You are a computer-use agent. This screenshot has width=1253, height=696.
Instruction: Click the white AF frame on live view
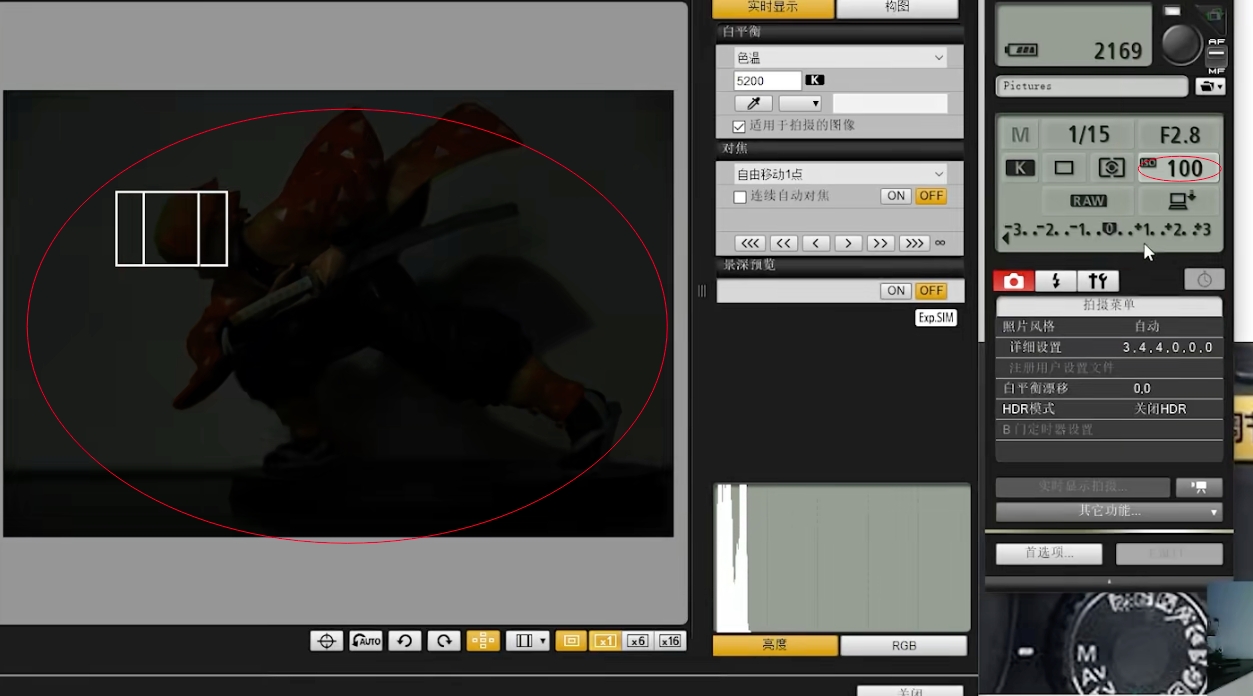[x=171, y=229]
